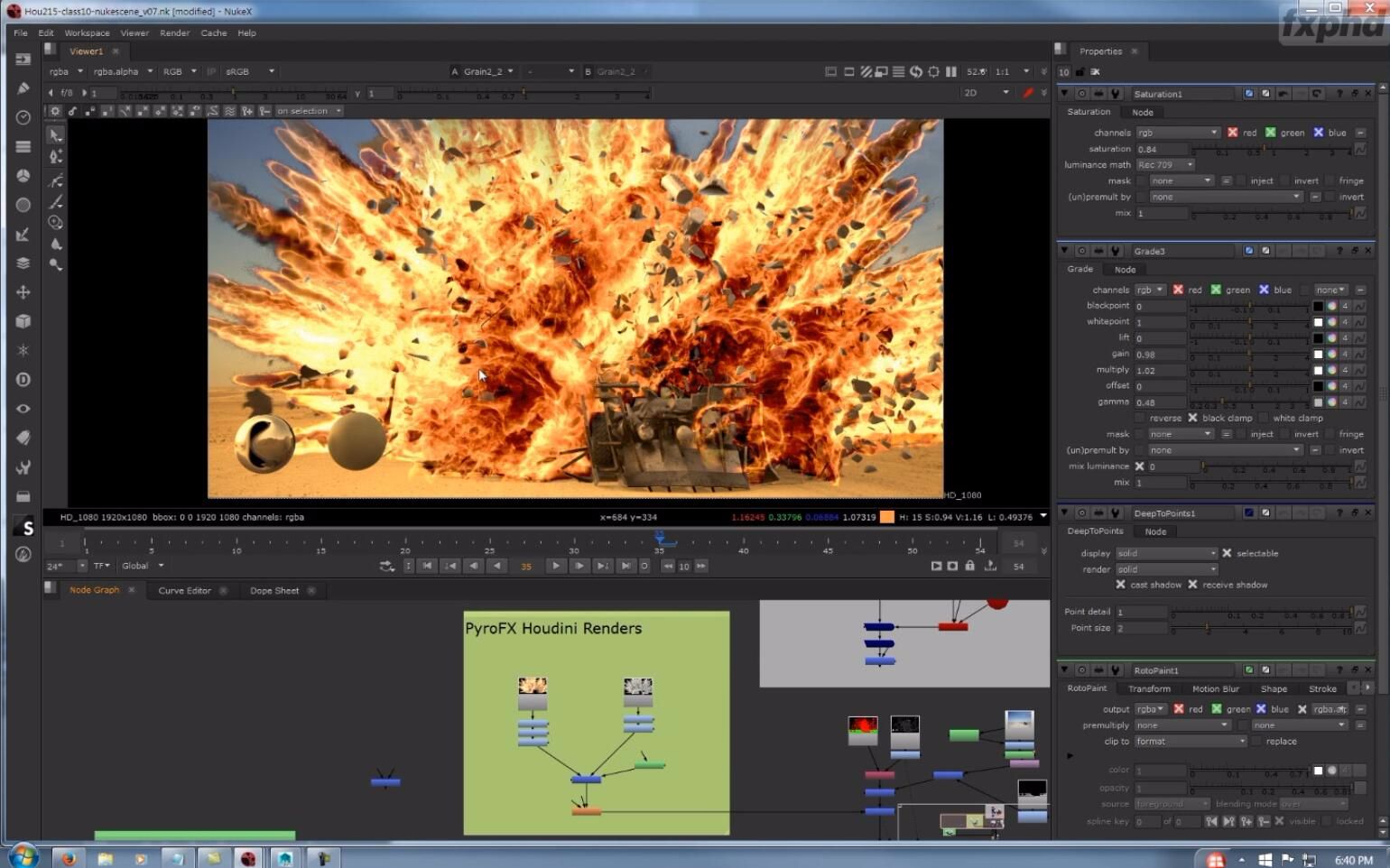Open the Deep nodes D icon
Viewport: 1390px width, 868px height.
point(23,379)
